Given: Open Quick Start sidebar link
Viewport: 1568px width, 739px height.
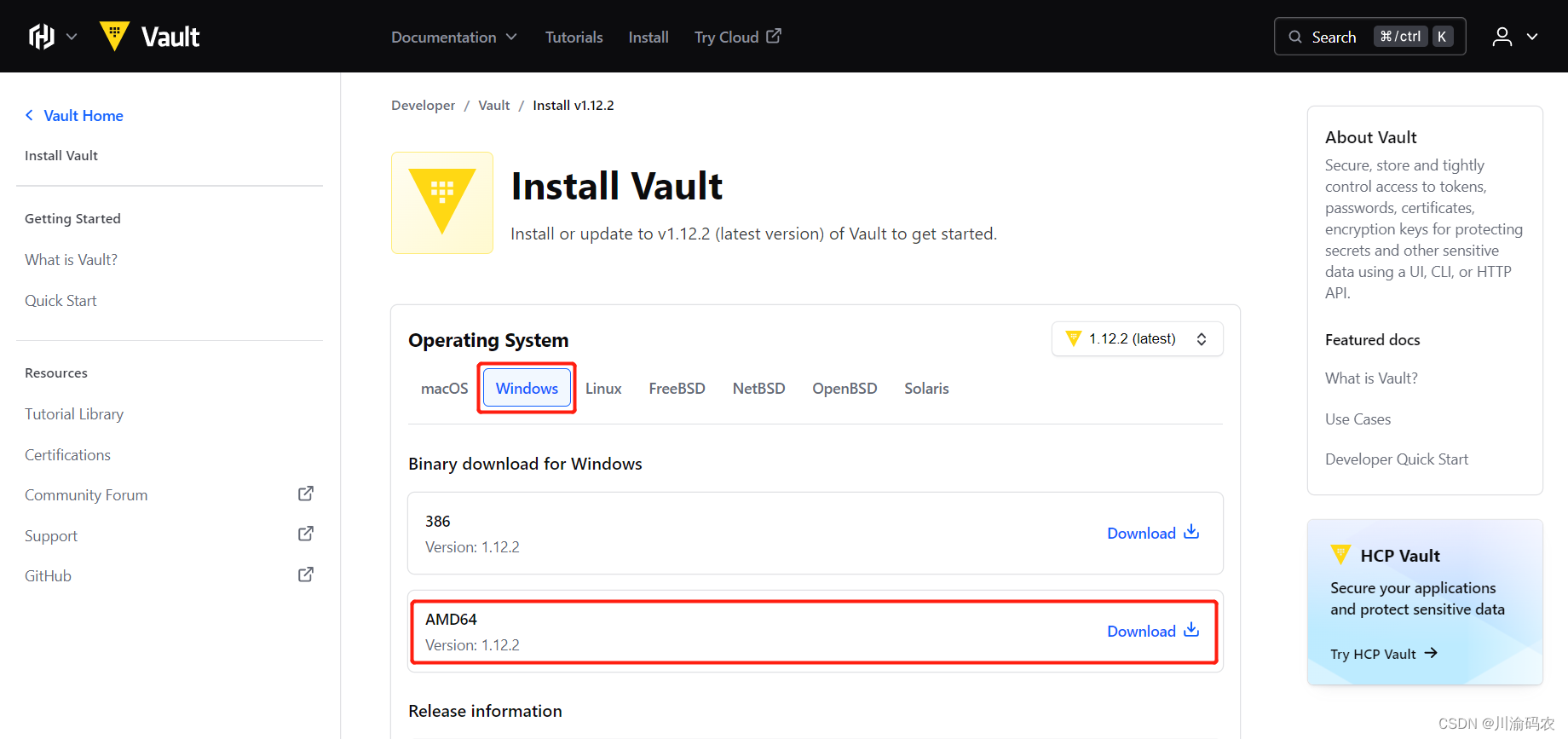Looking at the screenshot, I should click(x=61, y=300).
